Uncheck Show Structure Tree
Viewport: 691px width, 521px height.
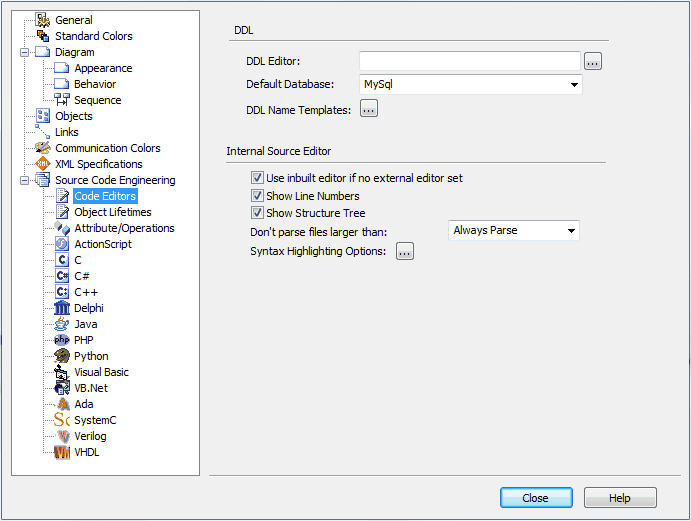tap(257, 212)
